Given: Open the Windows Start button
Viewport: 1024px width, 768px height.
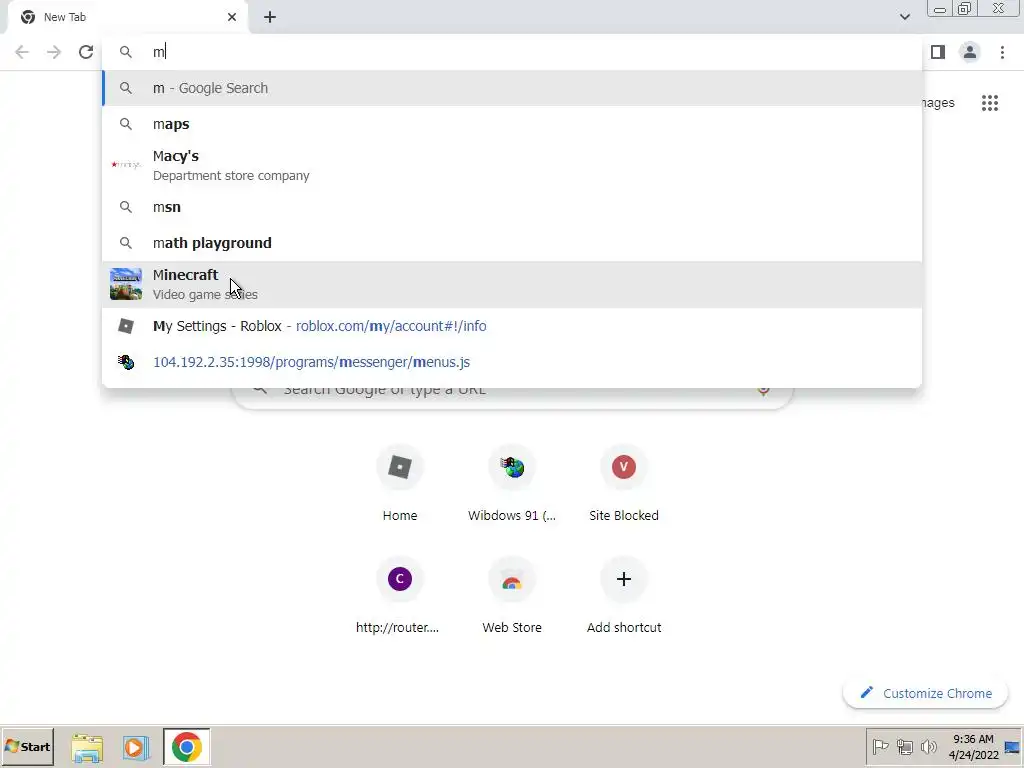Looking at the screenshot, I should click(28, 746).
